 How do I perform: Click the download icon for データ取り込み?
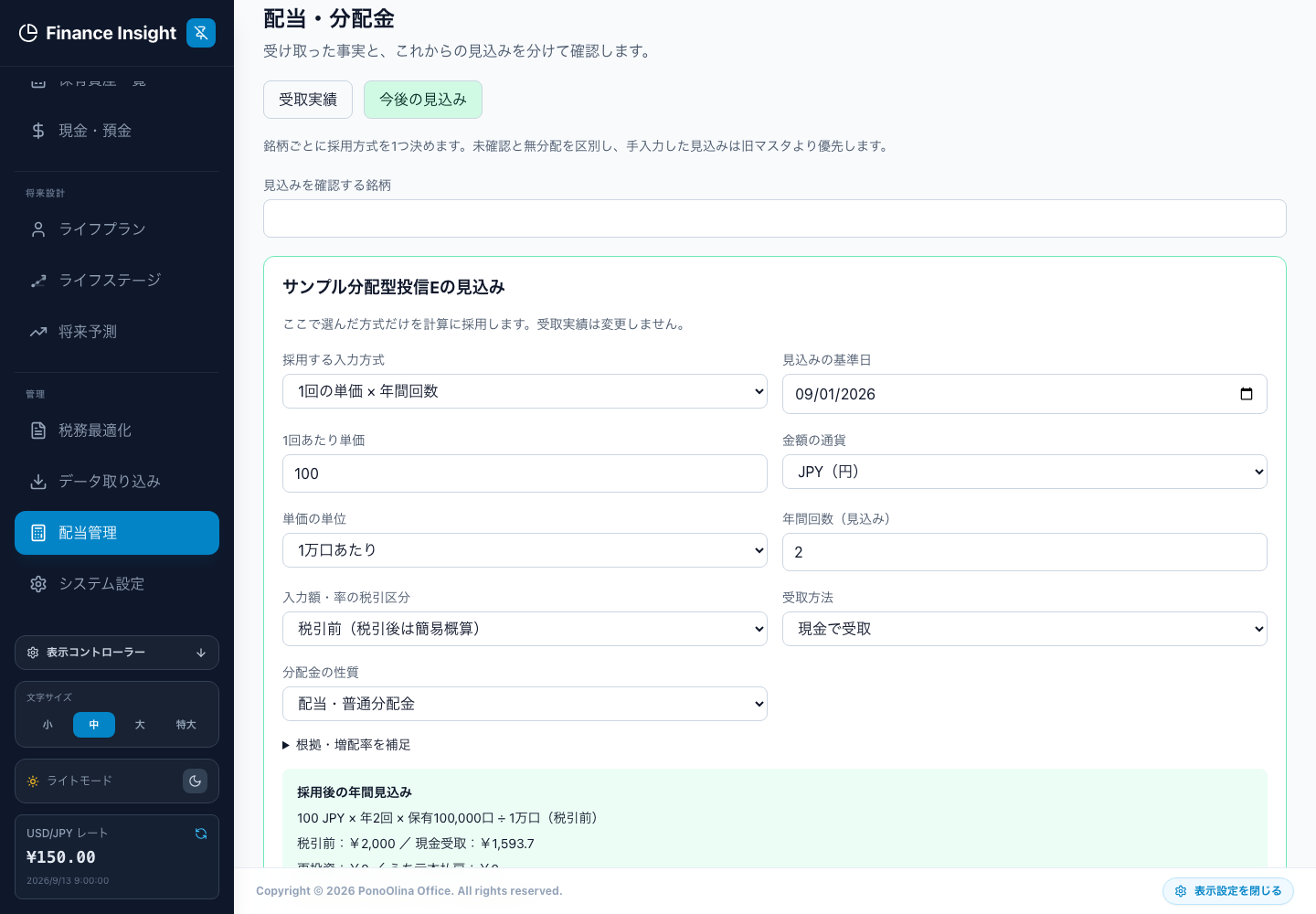[38, 482]
